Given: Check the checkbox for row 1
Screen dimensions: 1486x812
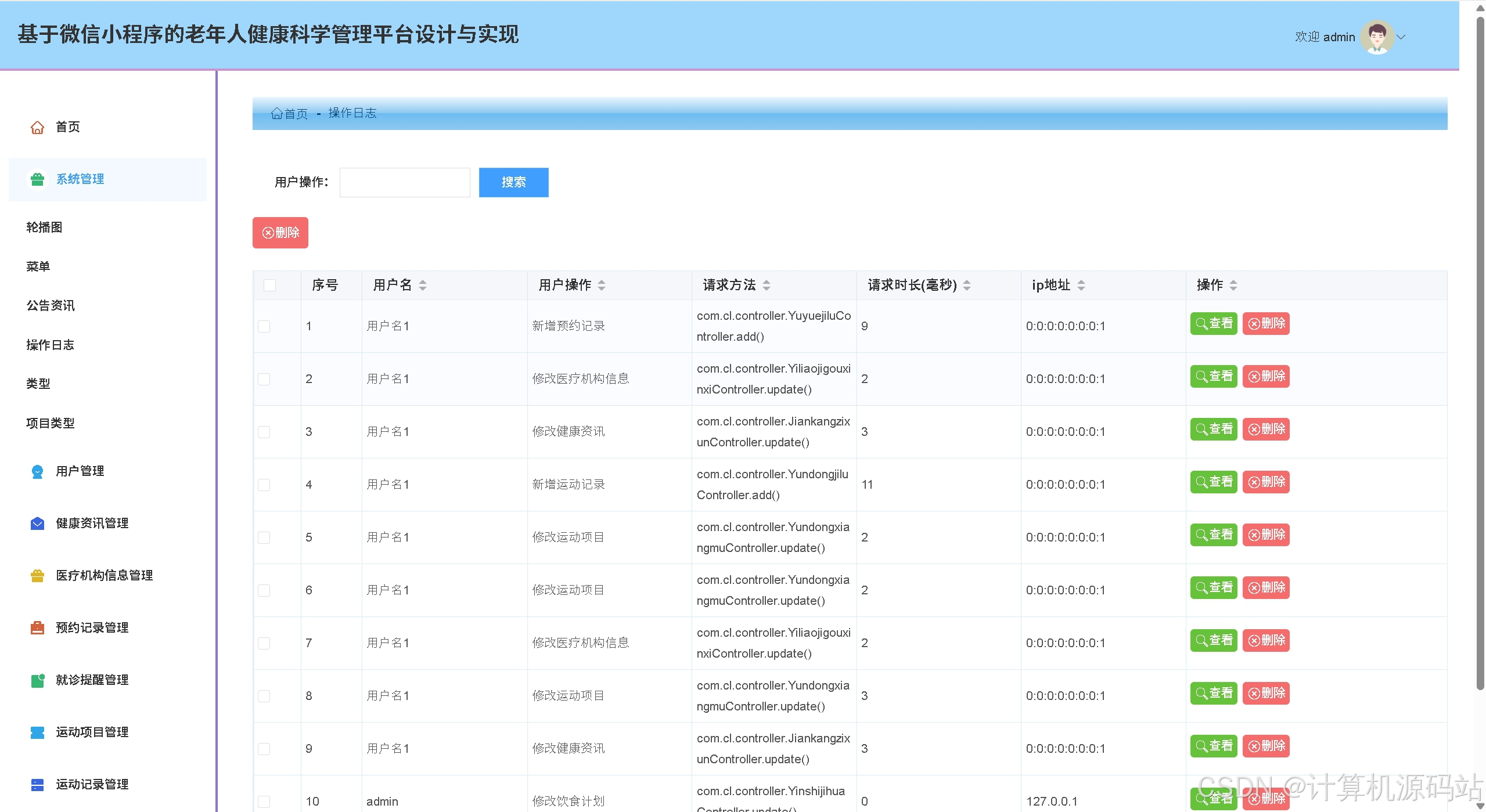Looking at the screenshot, I should point(264,326).
